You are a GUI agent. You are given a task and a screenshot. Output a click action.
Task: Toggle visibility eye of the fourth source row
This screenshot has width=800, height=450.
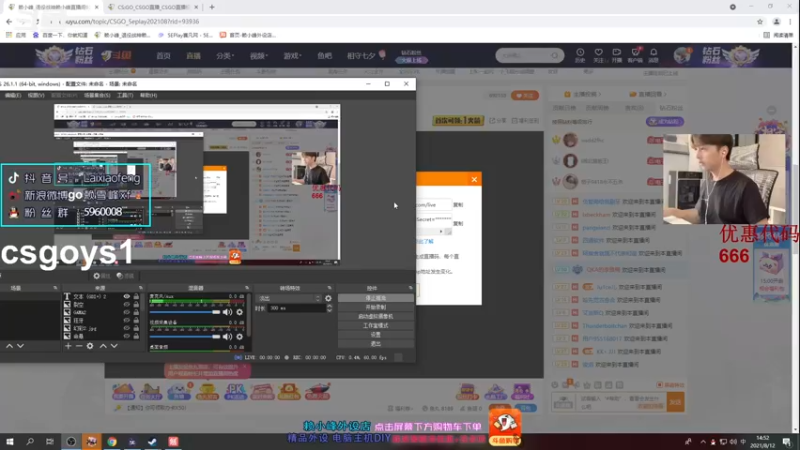[127, 320]
